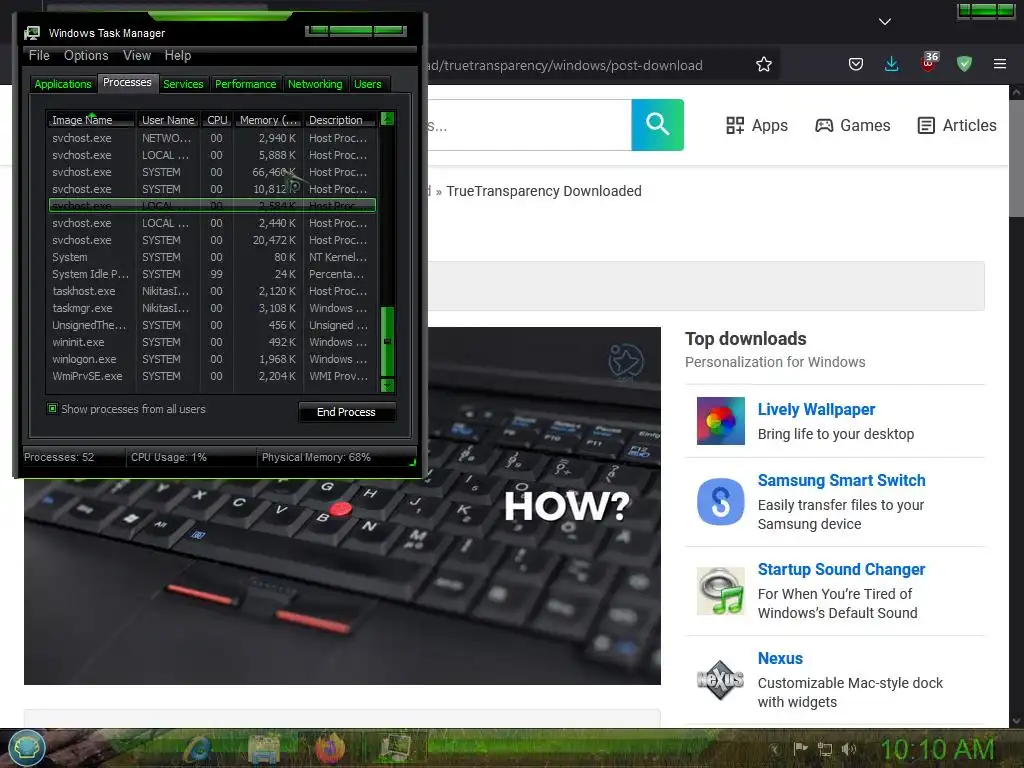Image resolution: width=1024 pixels, height=768 pixels.
Task: Enable Show processes from all users checkbox
Action: [52, 409]
